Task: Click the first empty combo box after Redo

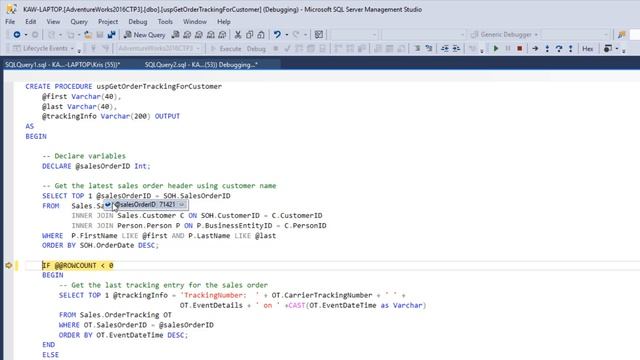Action: click(355, 35)
